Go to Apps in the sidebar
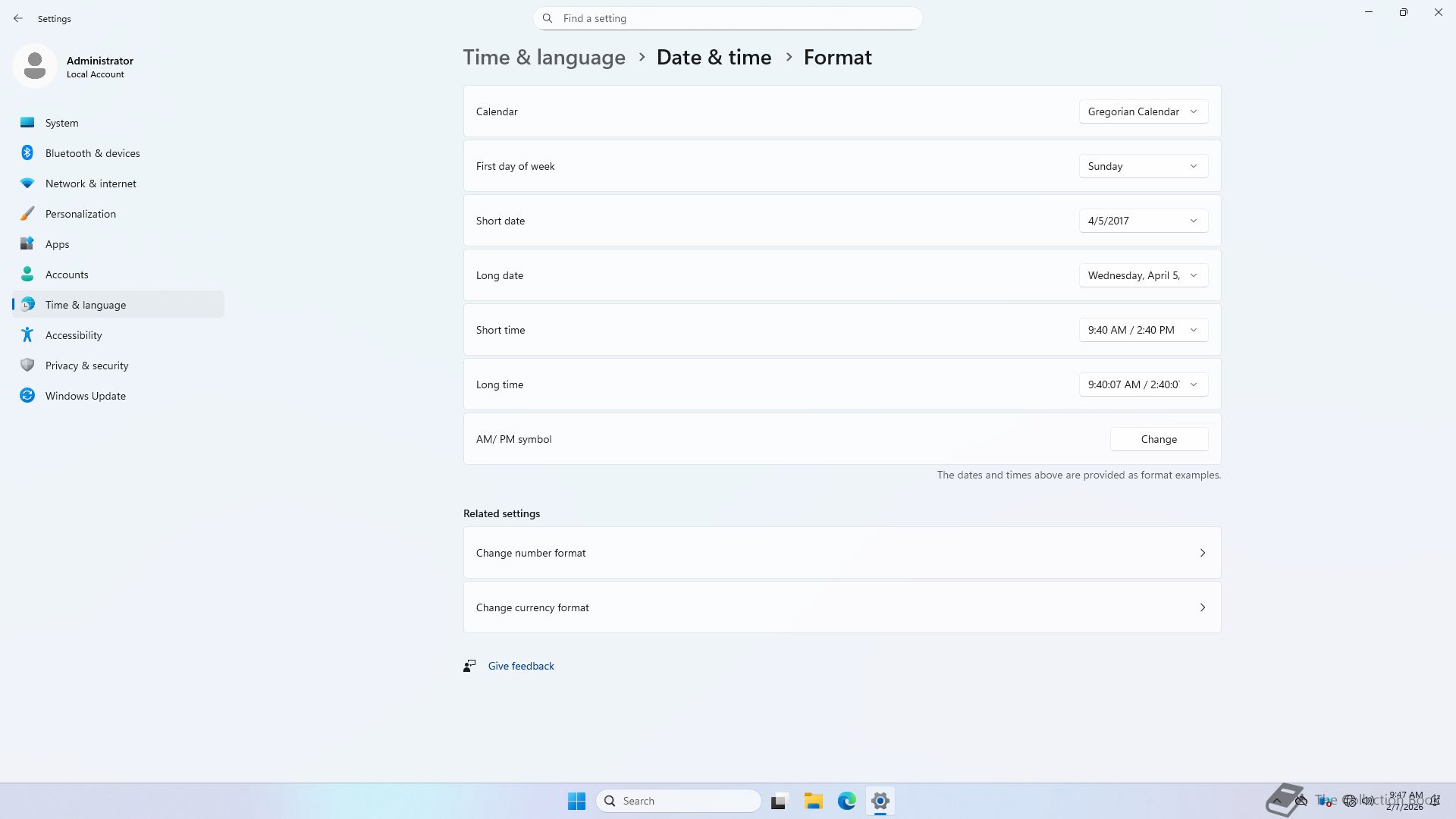1456x819 pixels. tap(57, 244)
